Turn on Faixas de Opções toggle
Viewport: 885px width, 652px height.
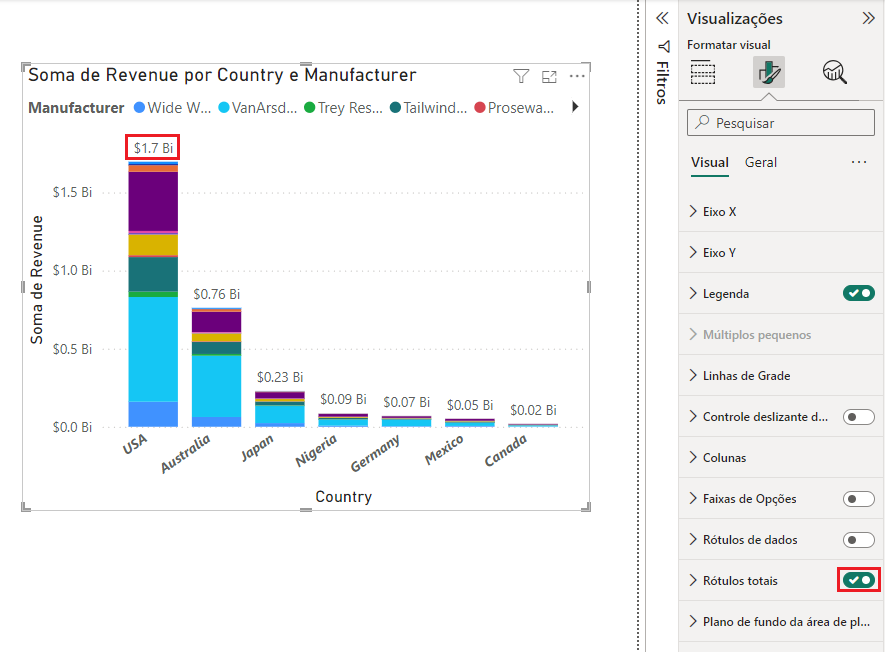coord(858,499)
